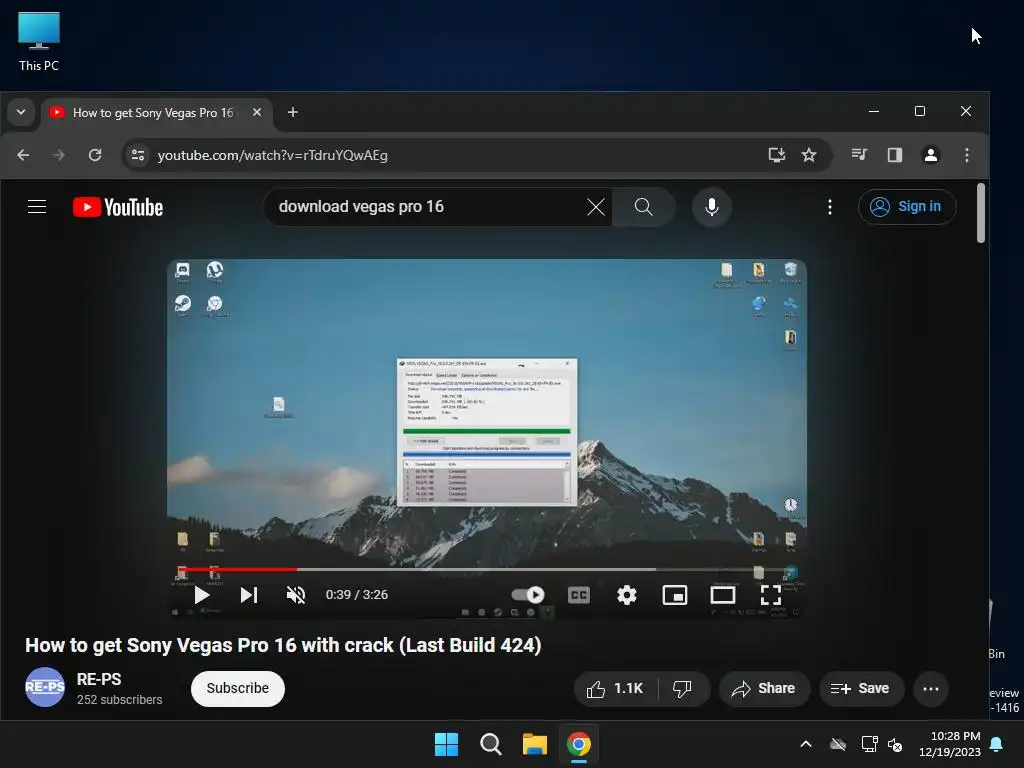
Task: Open YouTube settings three-dot menu
Action: tap(829, 207)
